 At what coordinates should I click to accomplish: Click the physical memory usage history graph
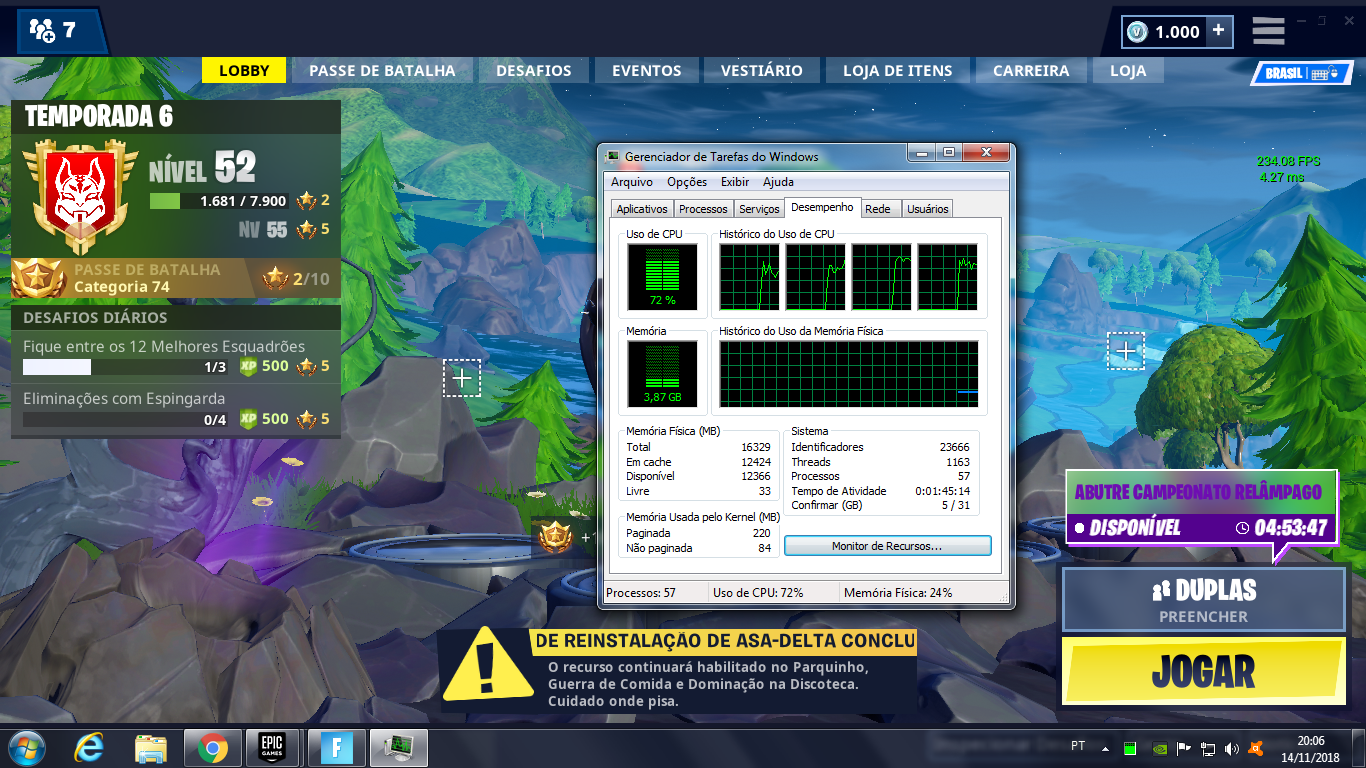coord(849,374)
